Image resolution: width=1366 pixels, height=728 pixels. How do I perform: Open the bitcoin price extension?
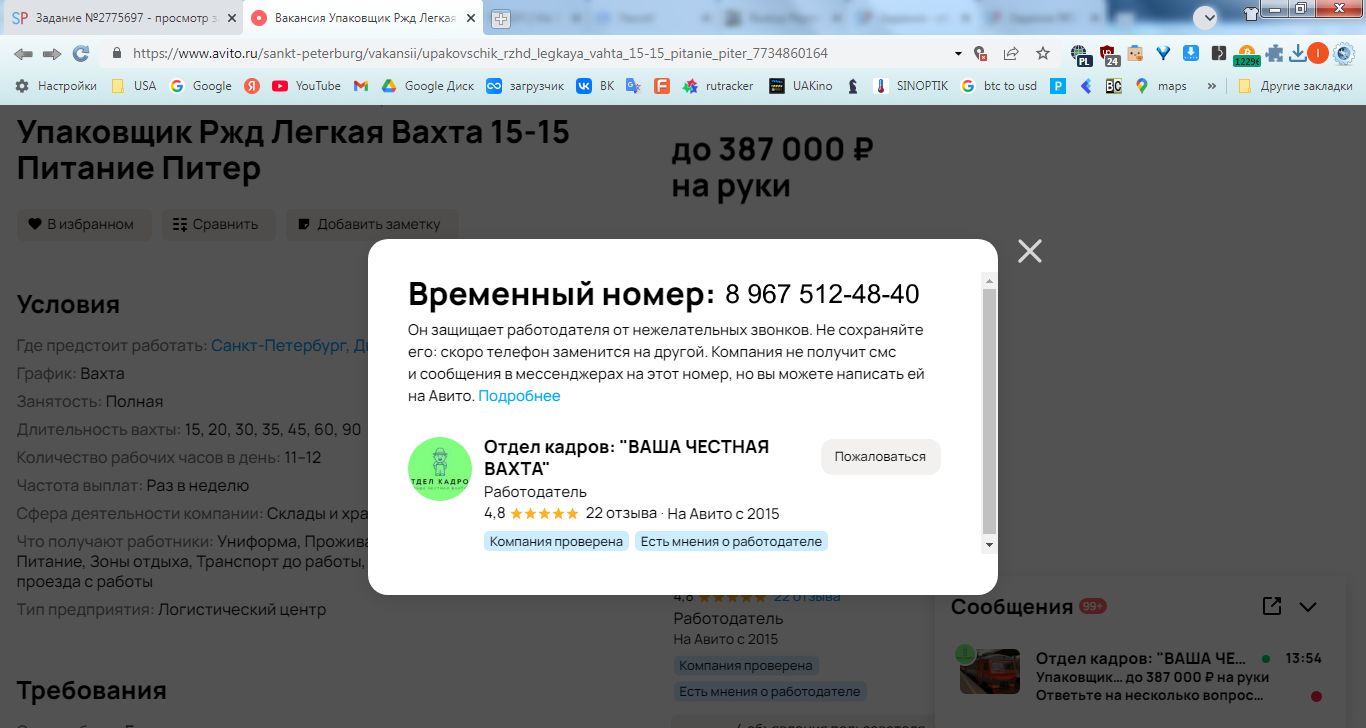(1247, 55)
